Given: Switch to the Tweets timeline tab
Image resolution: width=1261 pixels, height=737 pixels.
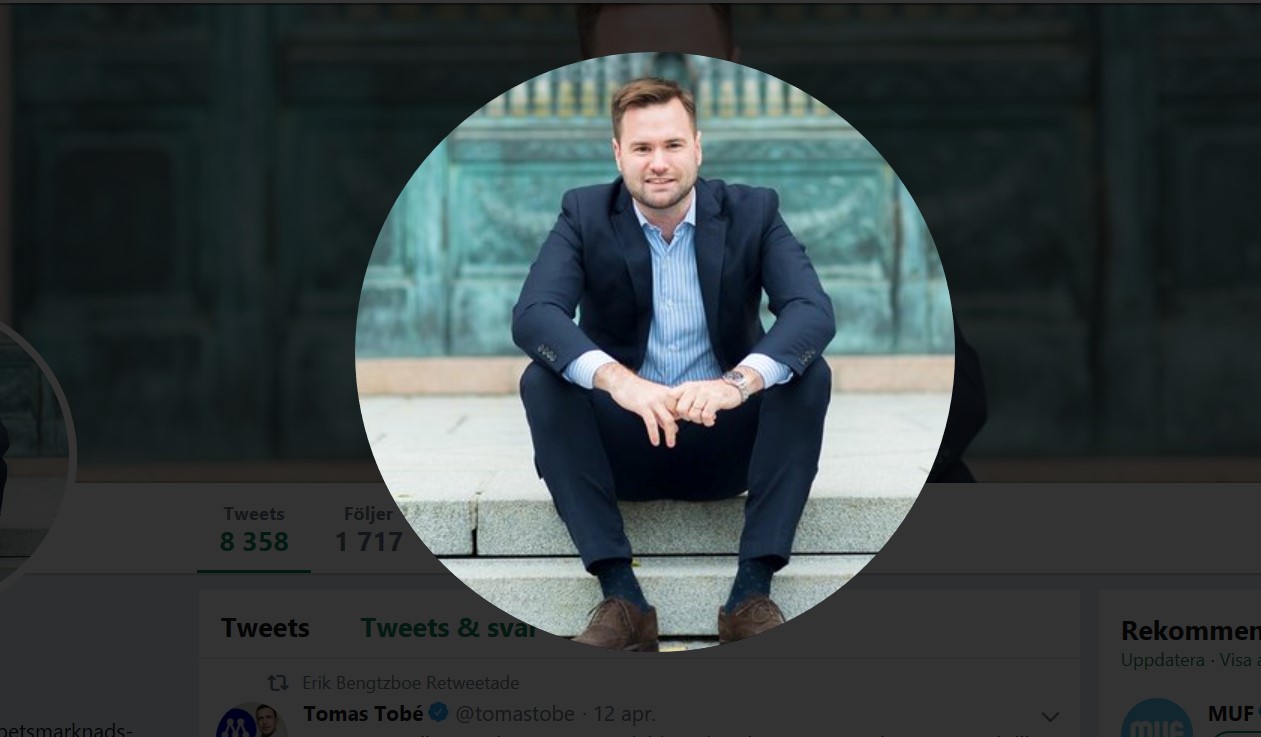Looking at the screenshot, I should pyautogui.click(x=265, y=628).
